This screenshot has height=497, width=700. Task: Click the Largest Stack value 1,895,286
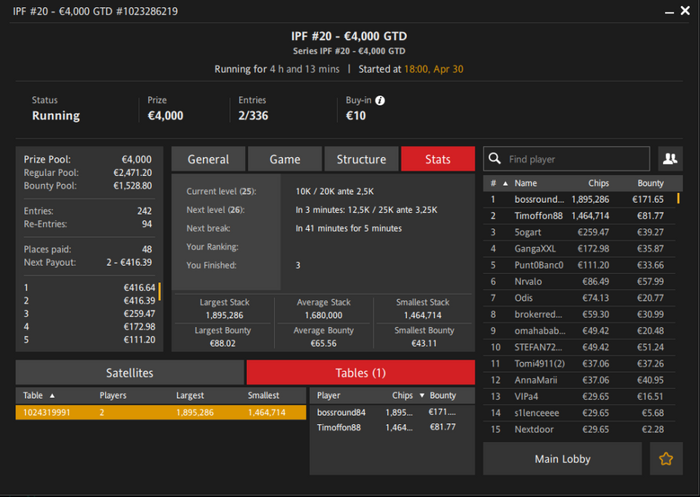click(225, 315)
